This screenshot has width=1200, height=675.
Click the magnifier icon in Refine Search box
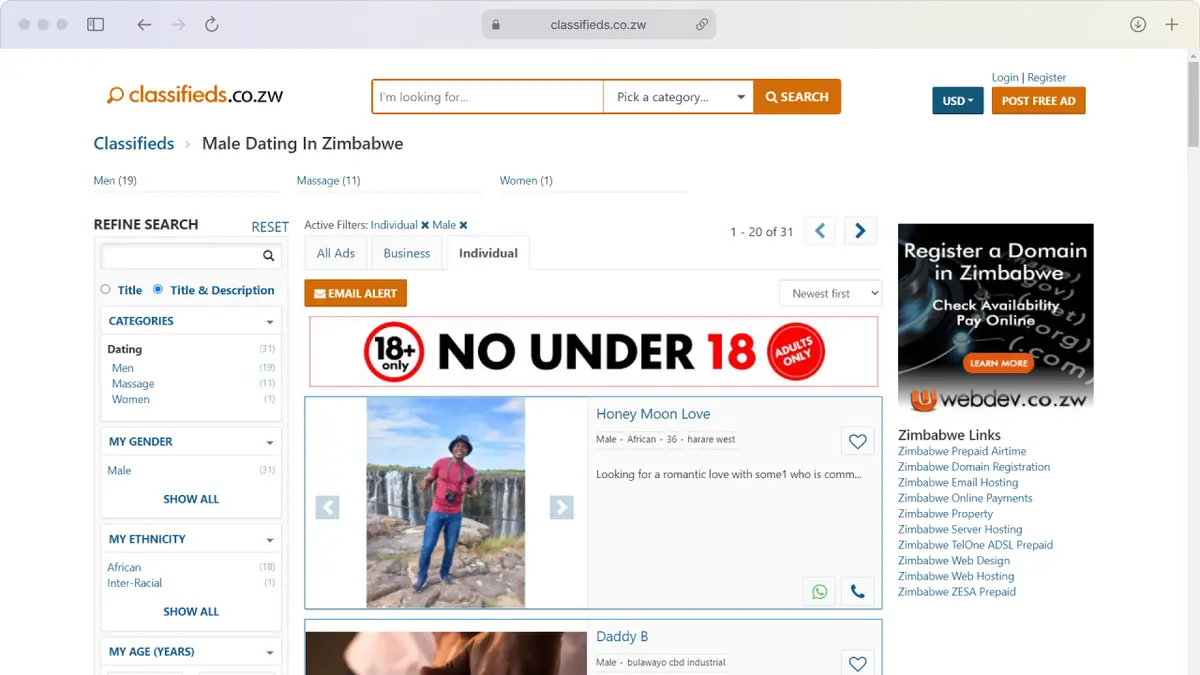[x=268, y=256]
